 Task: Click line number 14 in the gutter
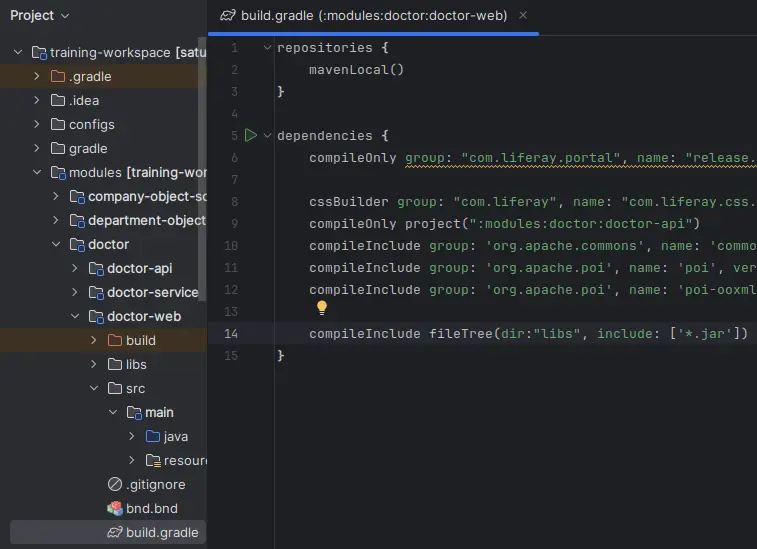tap(231, 334)
